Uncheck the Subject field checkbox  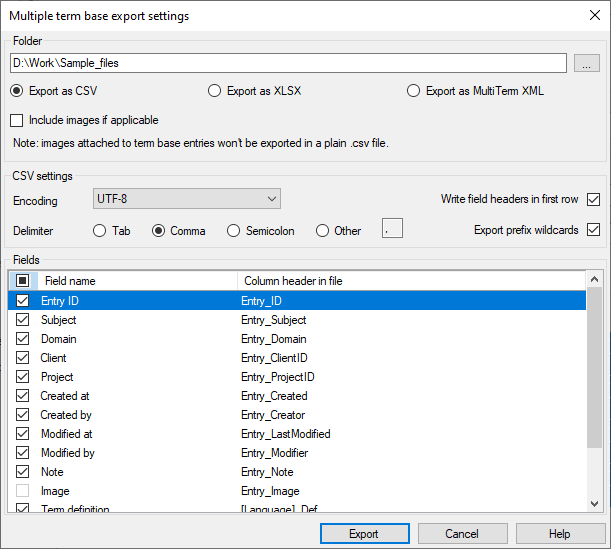click(x=23, y=320)
